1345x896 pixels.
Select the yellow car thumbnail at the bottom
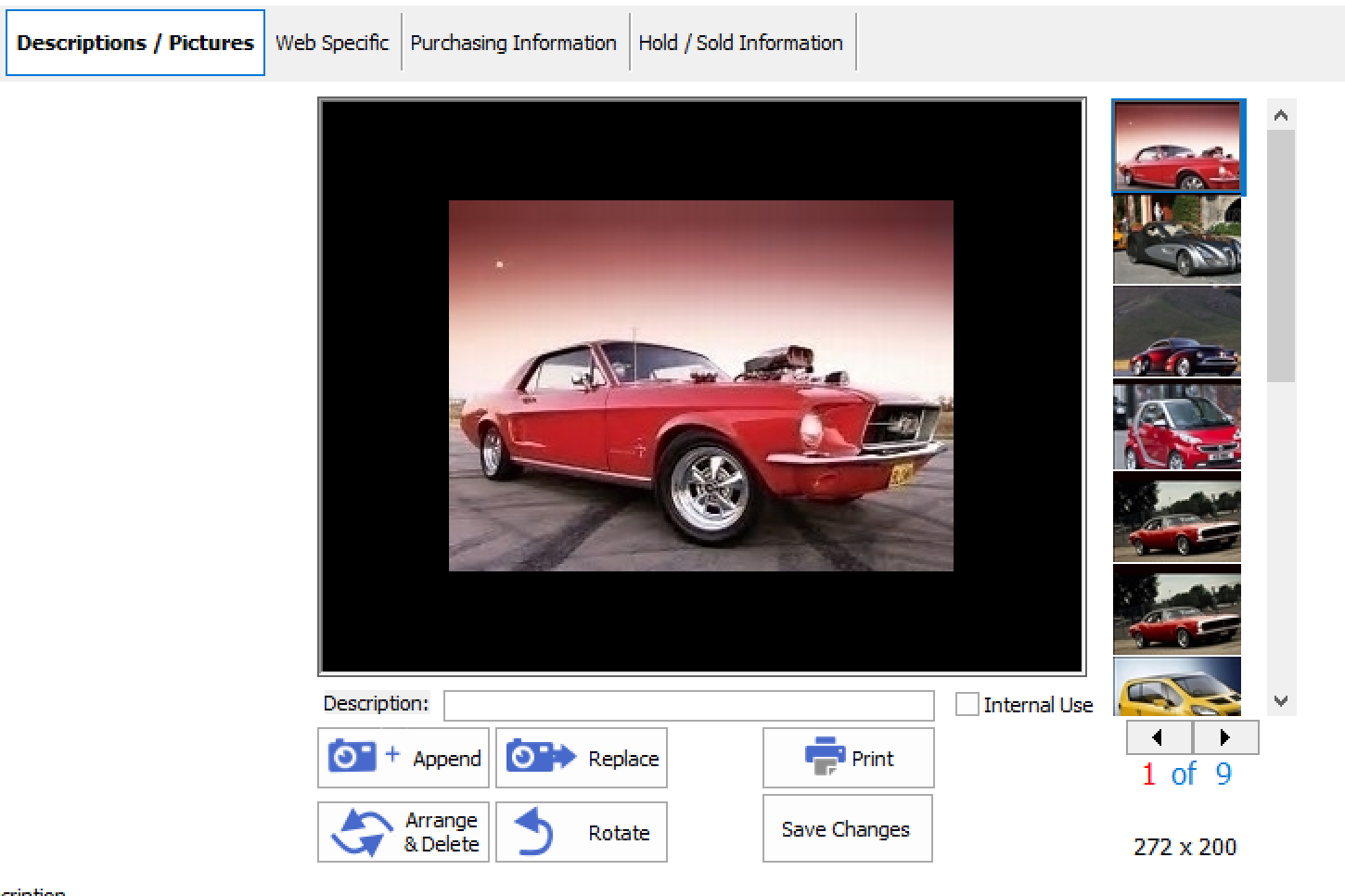[x=1176, y=686]
